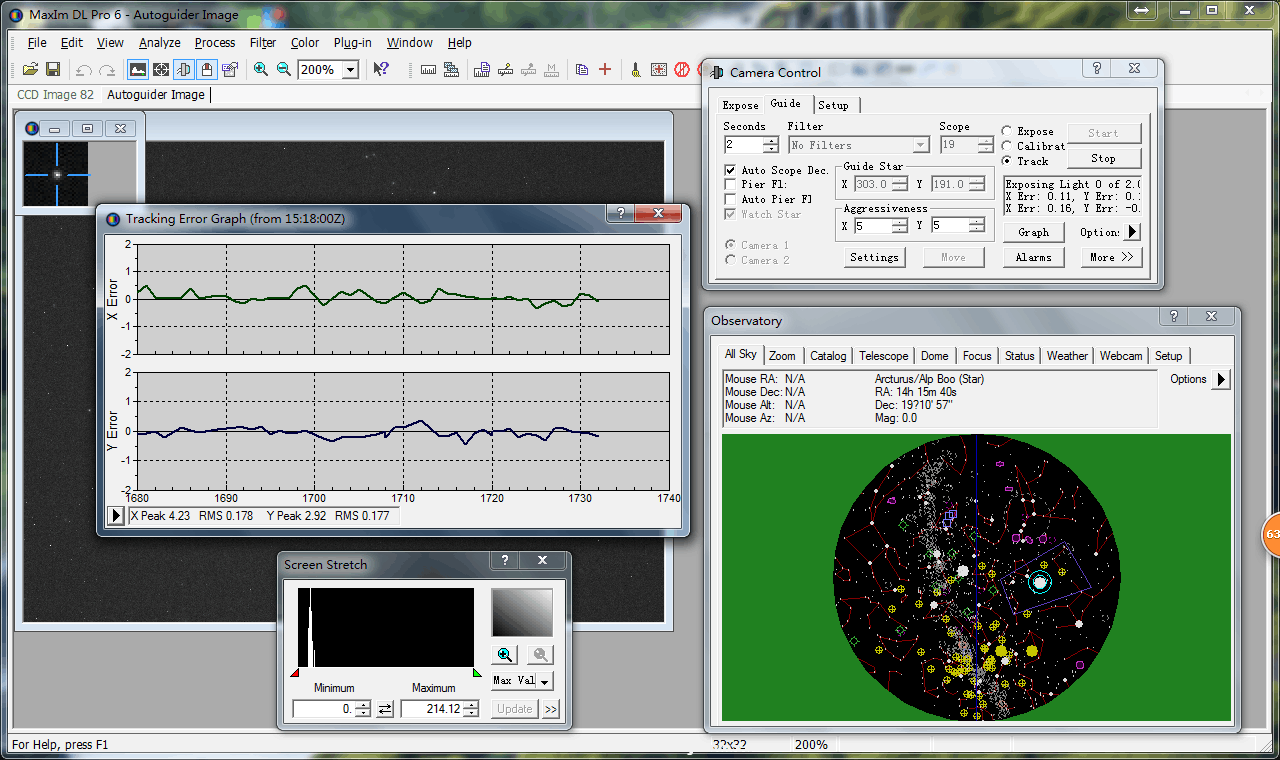Viewport: 1280px width, 760px height.
Task: Toggle the Camera Control window toolbar icon
Action: 184,70
